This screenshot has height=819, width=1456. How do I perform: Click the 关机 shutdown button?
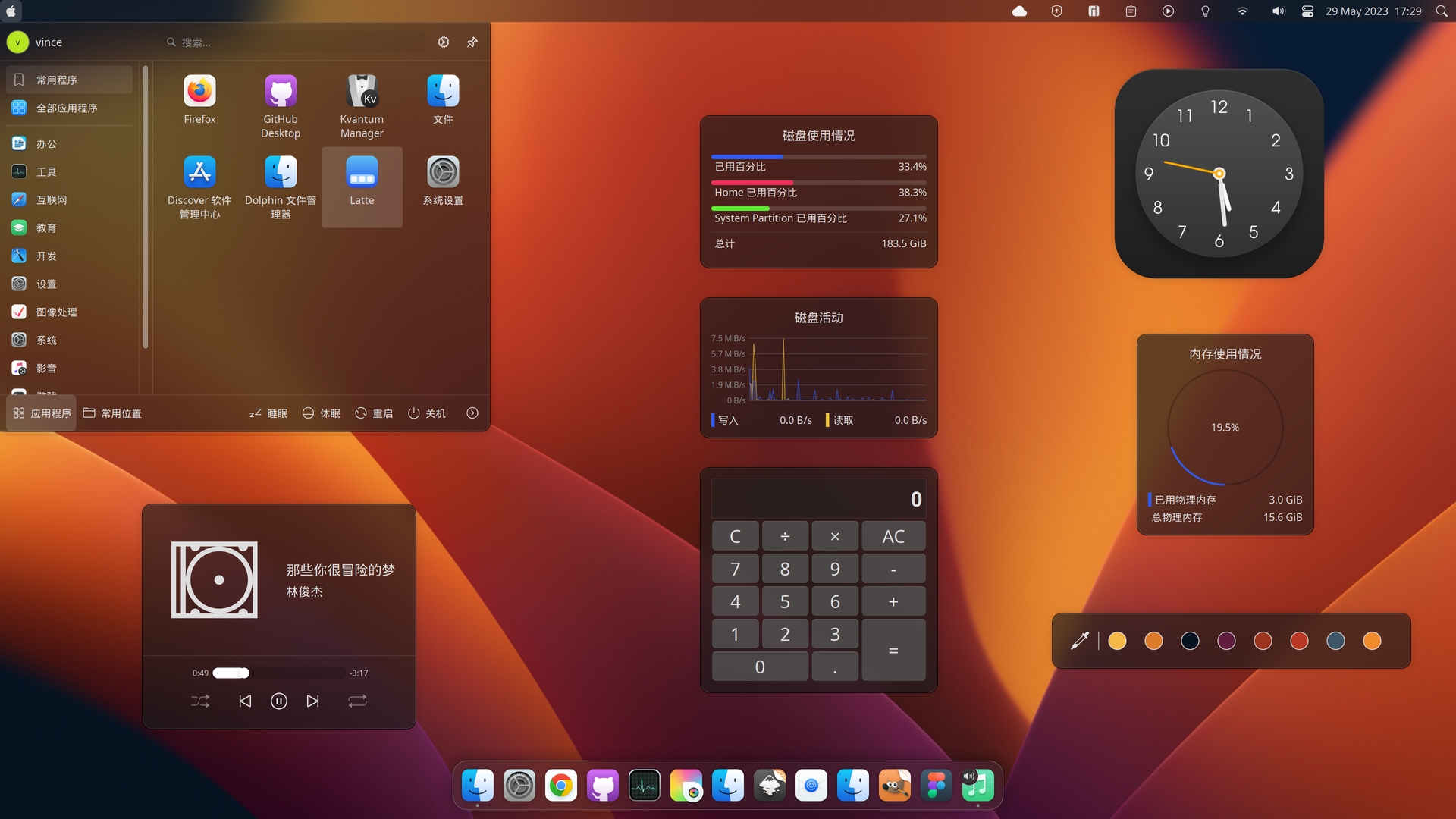tap(427, 413)
